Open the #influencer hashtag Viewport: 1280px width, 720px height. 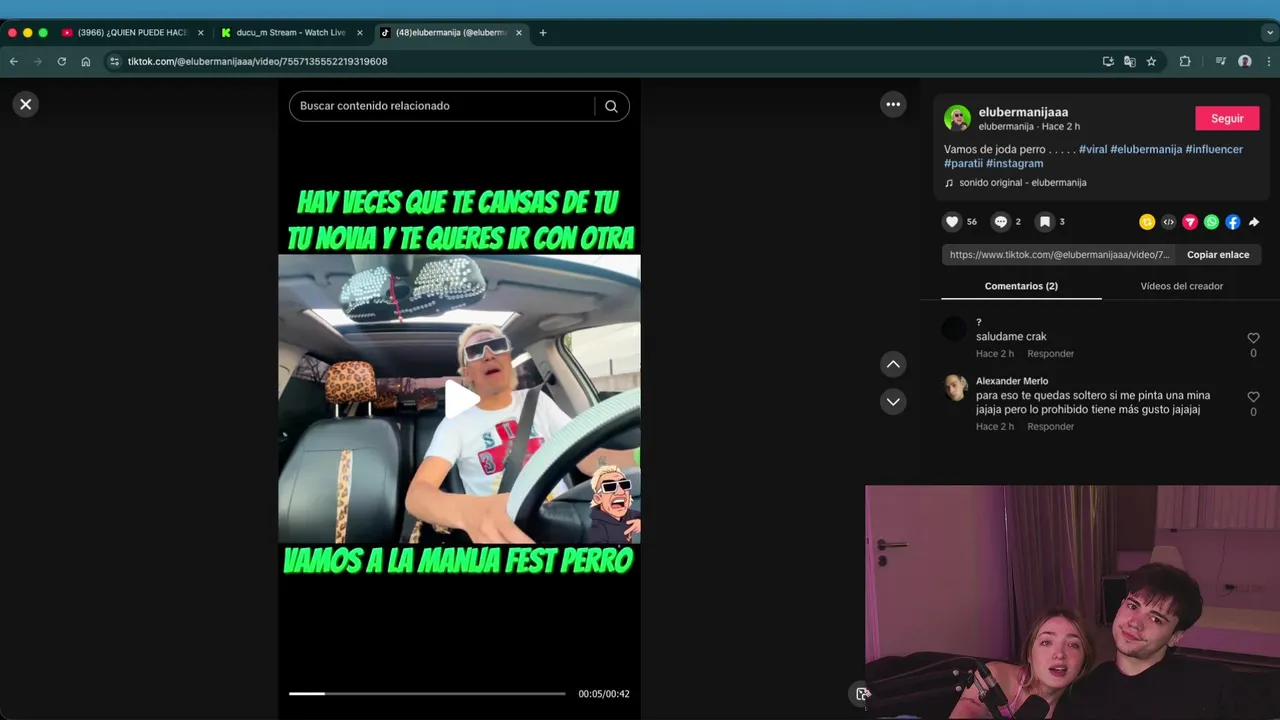tap(1214, 149)
